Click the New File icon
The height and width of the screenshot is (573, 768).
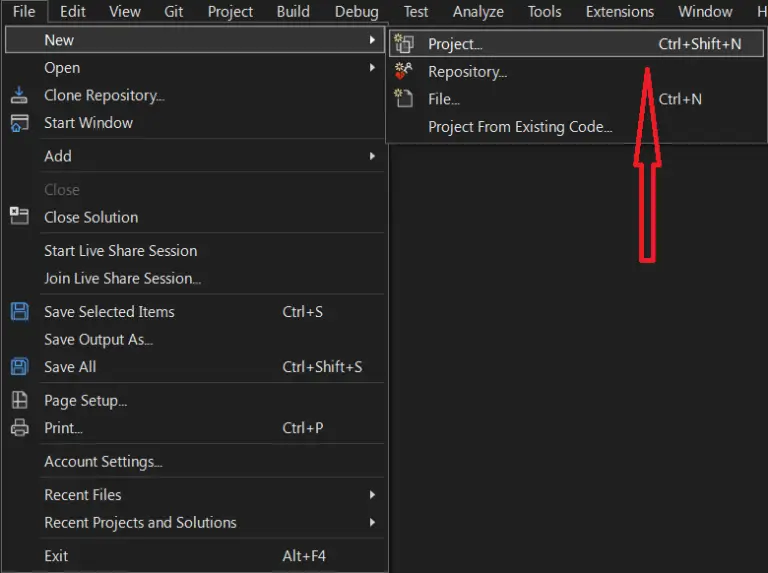click(404, 98)
